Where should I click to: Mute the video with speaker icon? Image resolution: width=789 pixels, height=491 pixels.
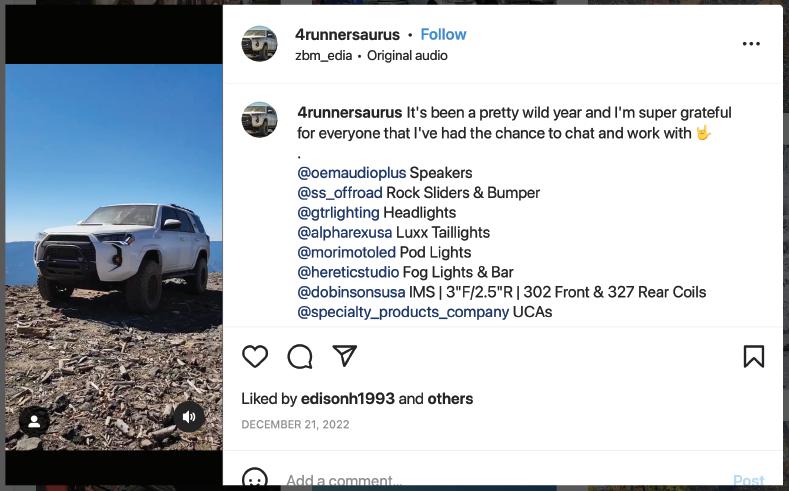189,417
